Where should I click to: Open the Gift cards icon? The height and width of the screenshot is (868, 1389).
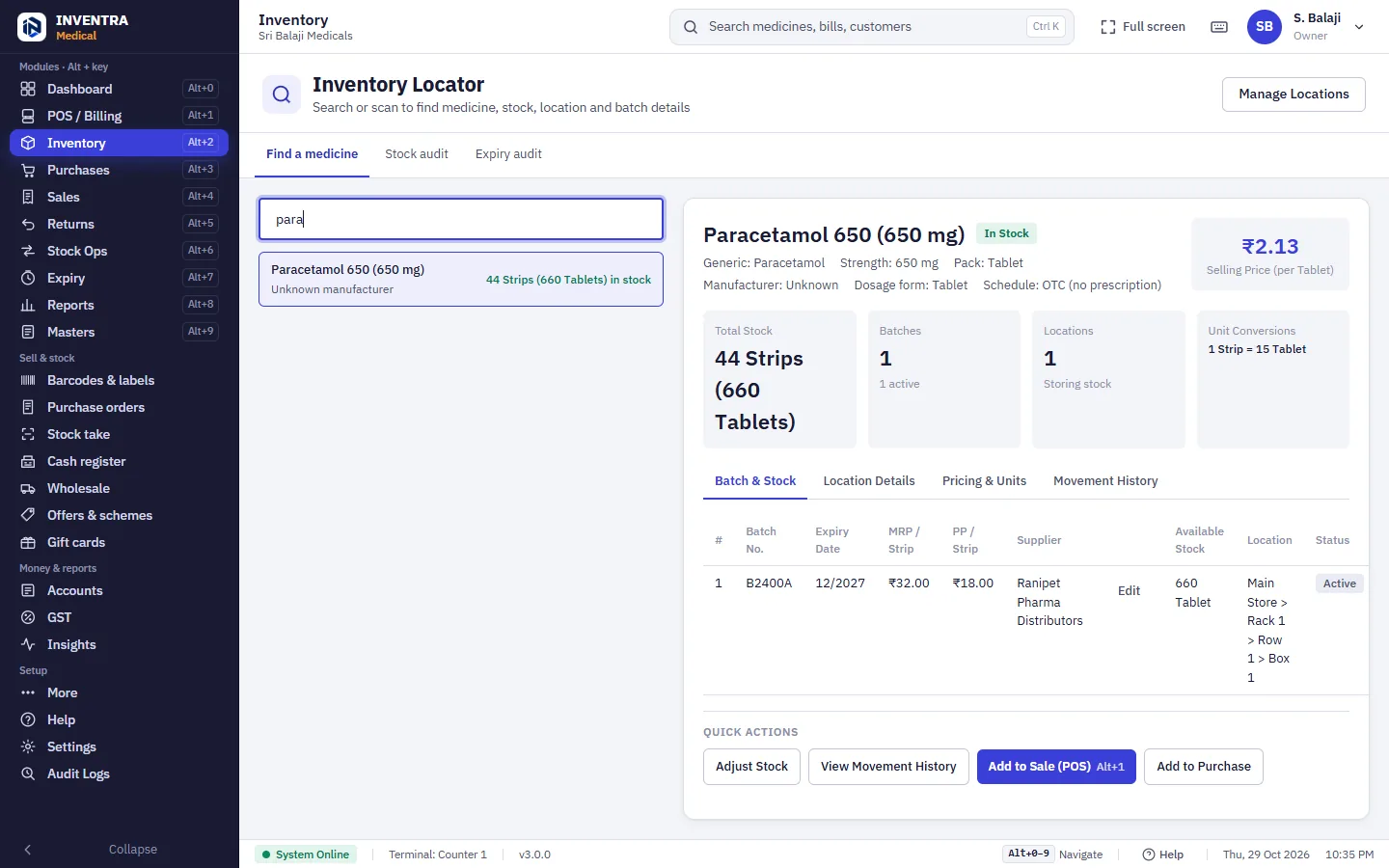click(28, 542)
